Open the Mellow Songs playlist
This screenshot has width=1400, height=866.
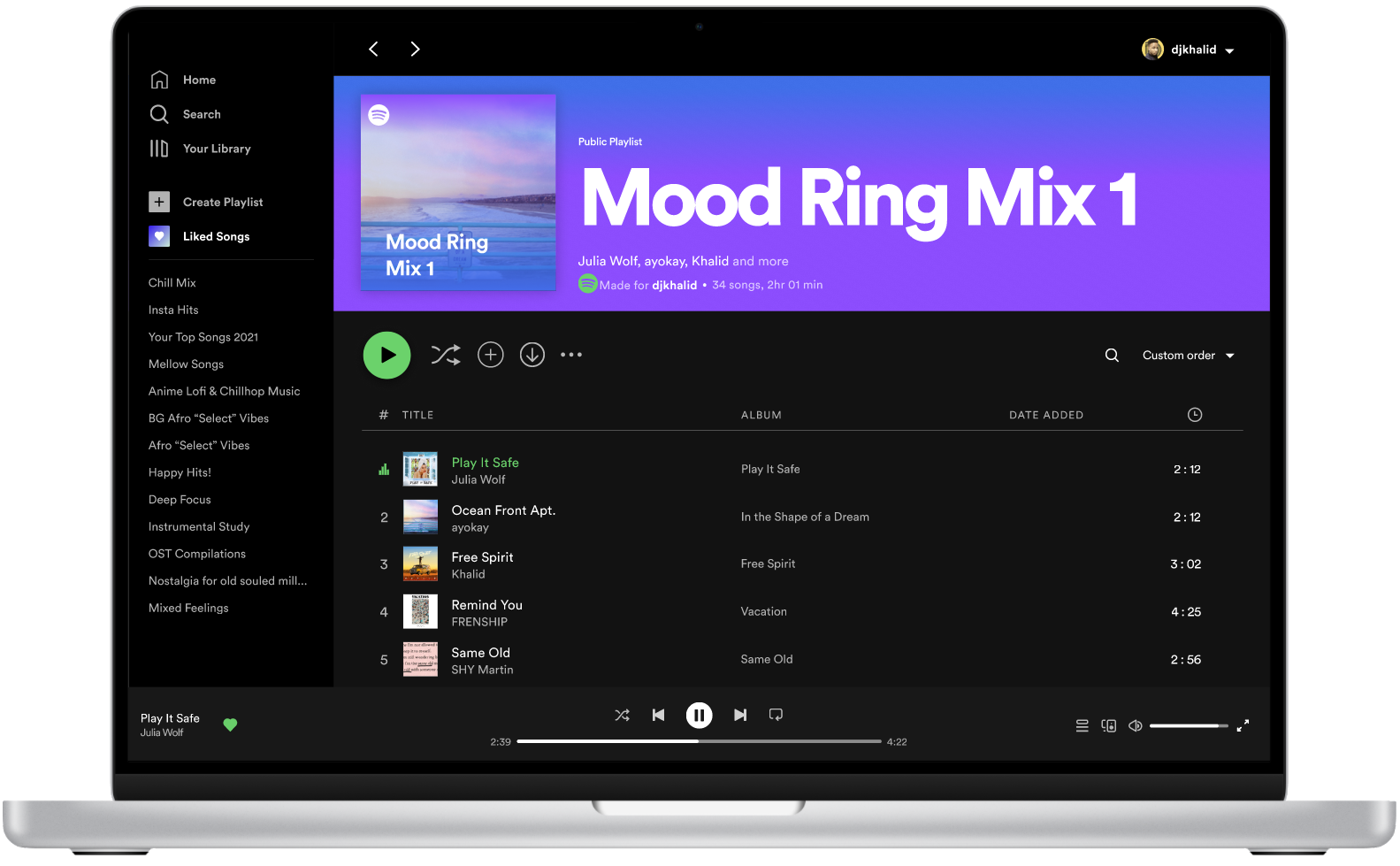[x=186, y=364]
